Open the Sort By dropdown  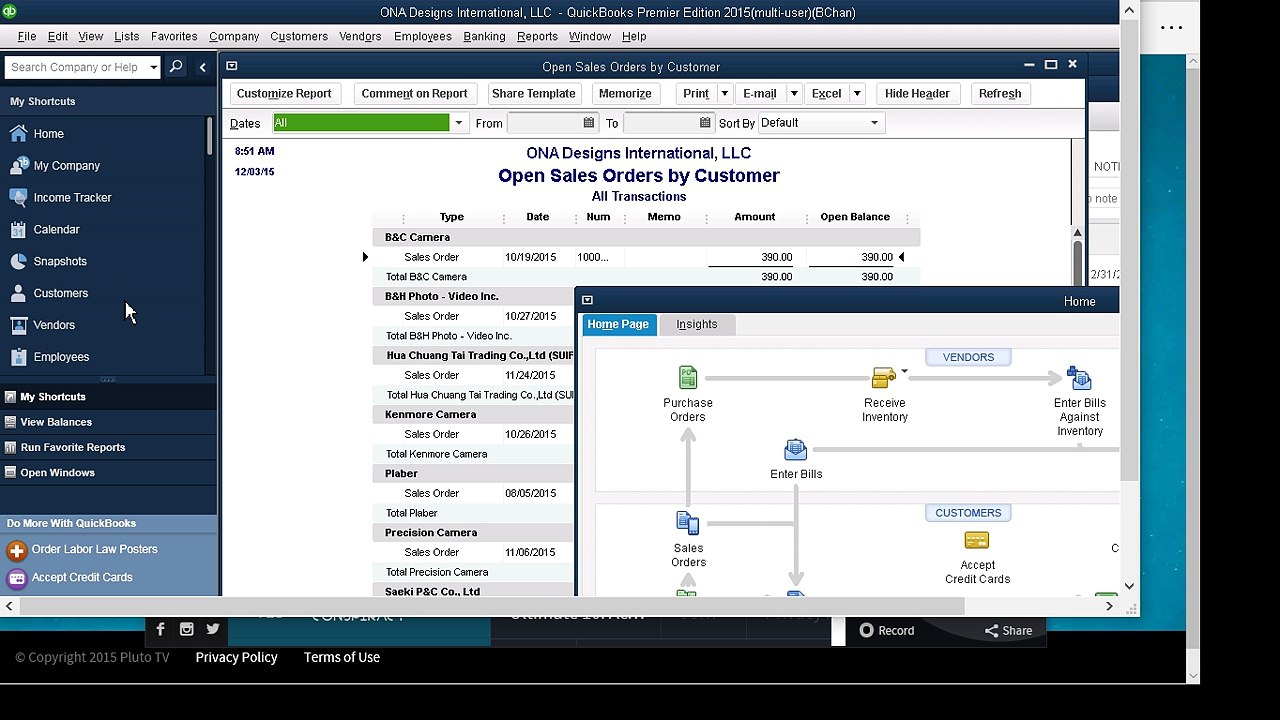point(874,123)
